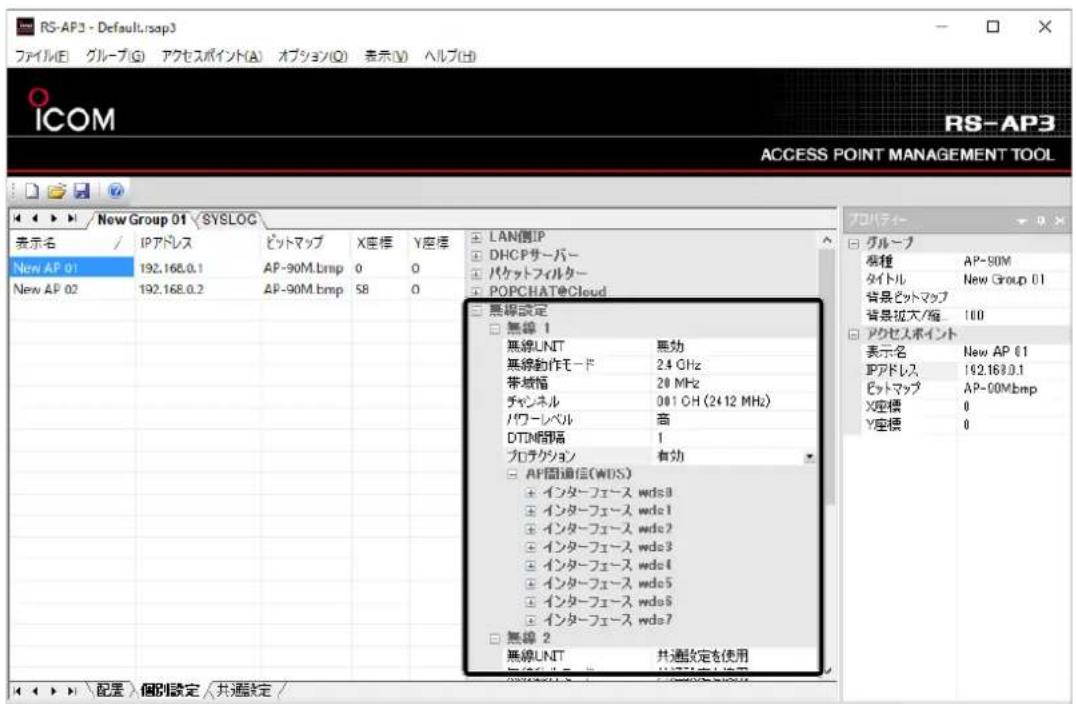The width and height of the screenshot is (1076, 704).
Task: Expand インターフェース wds4
Action: [x=530, y=566]
